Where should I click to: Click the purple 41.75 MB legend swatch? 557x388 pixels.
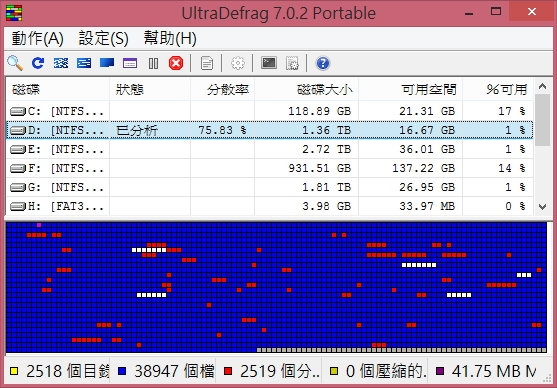(440, 371)
